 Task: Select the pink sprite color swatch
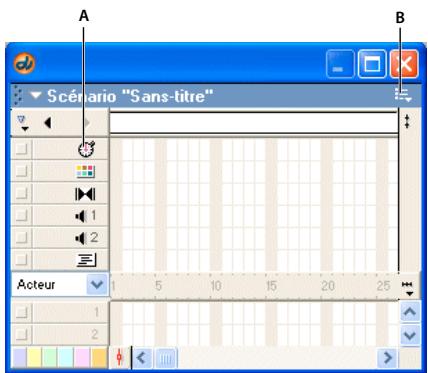point(82,357)
